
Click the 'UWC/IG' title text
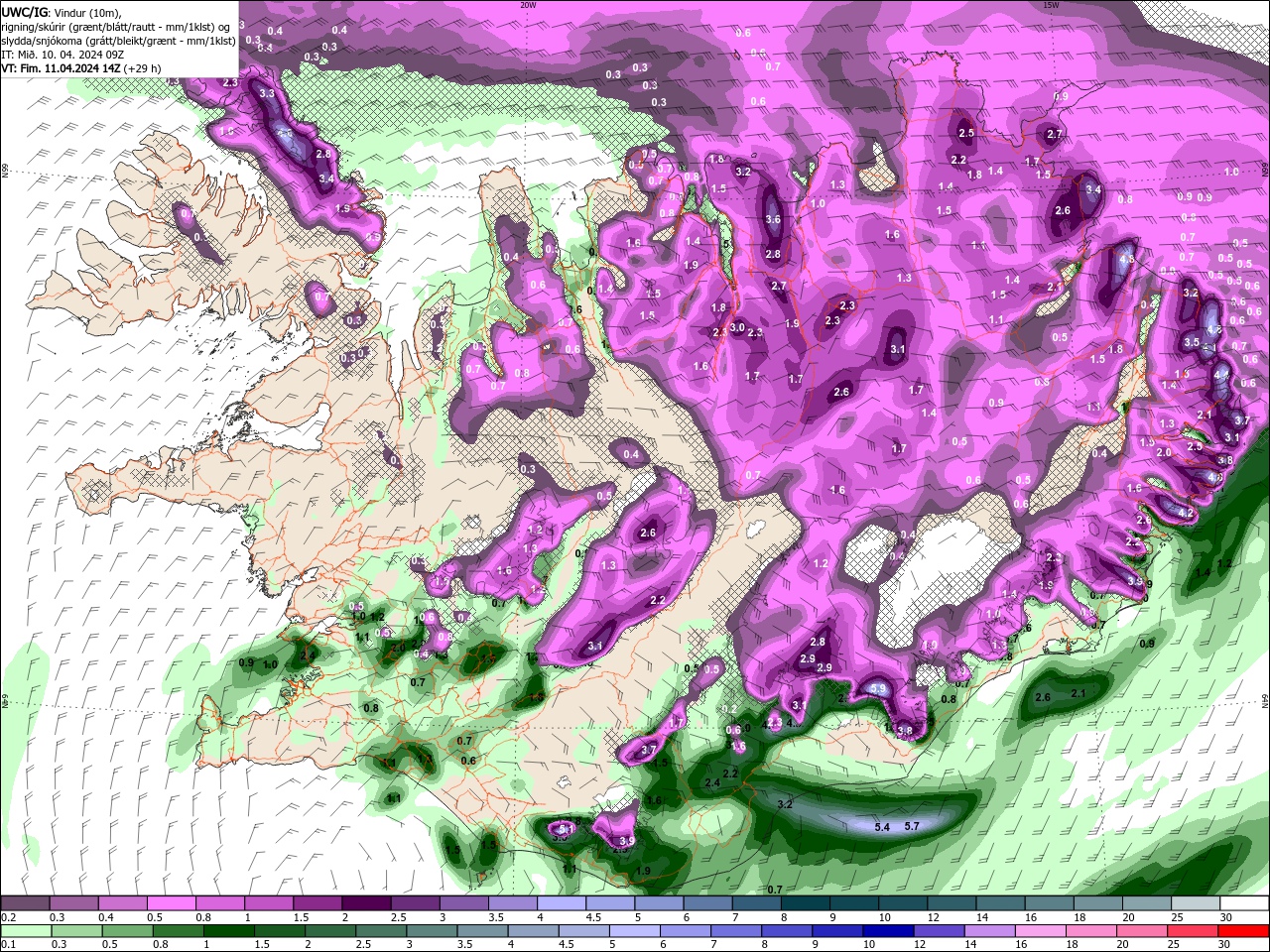[24, 11]
